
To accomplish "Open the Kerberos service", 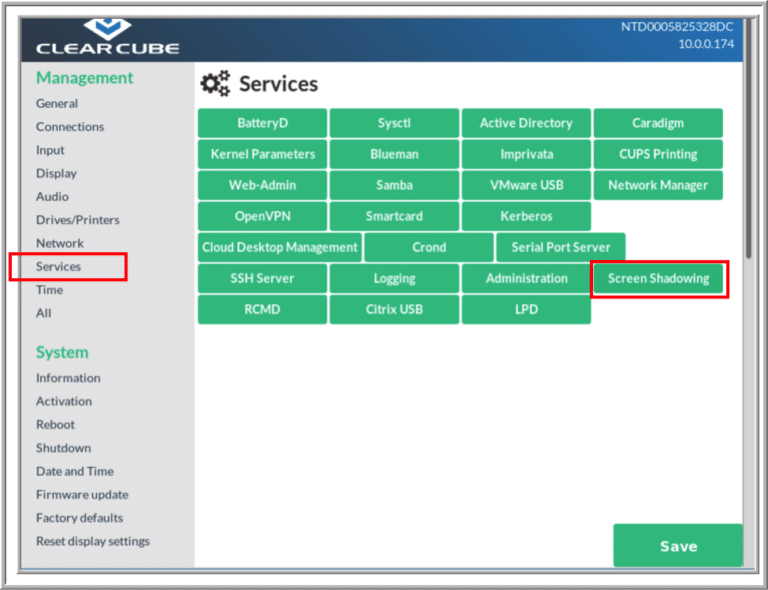I will [526, 216].
